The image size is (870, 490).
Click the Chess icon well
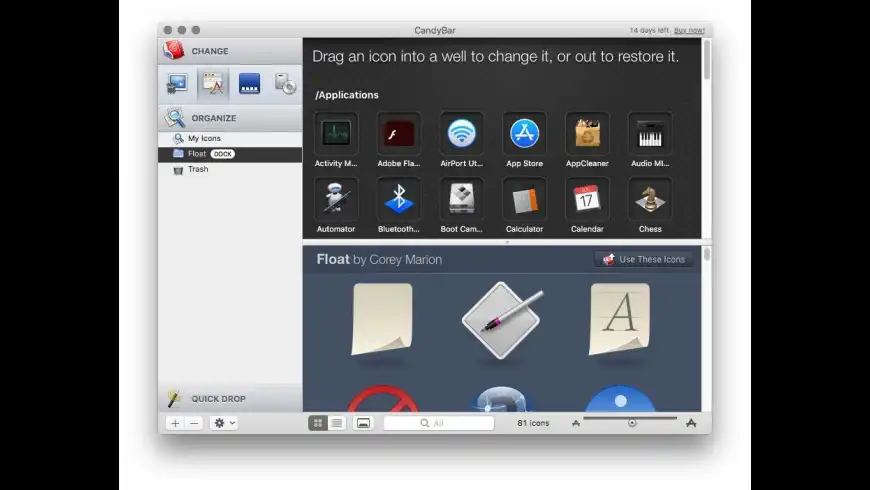tap(650, 199)
